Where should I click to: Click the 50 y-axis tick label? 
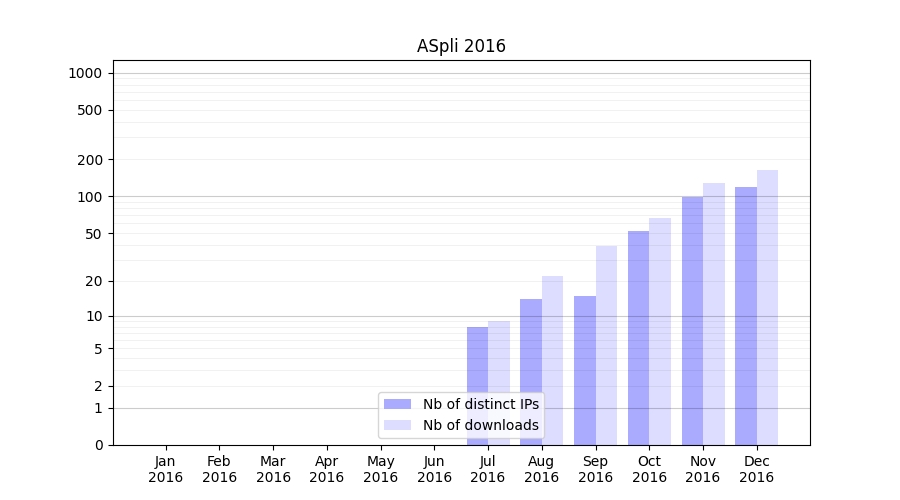click(x=92, y=234)
